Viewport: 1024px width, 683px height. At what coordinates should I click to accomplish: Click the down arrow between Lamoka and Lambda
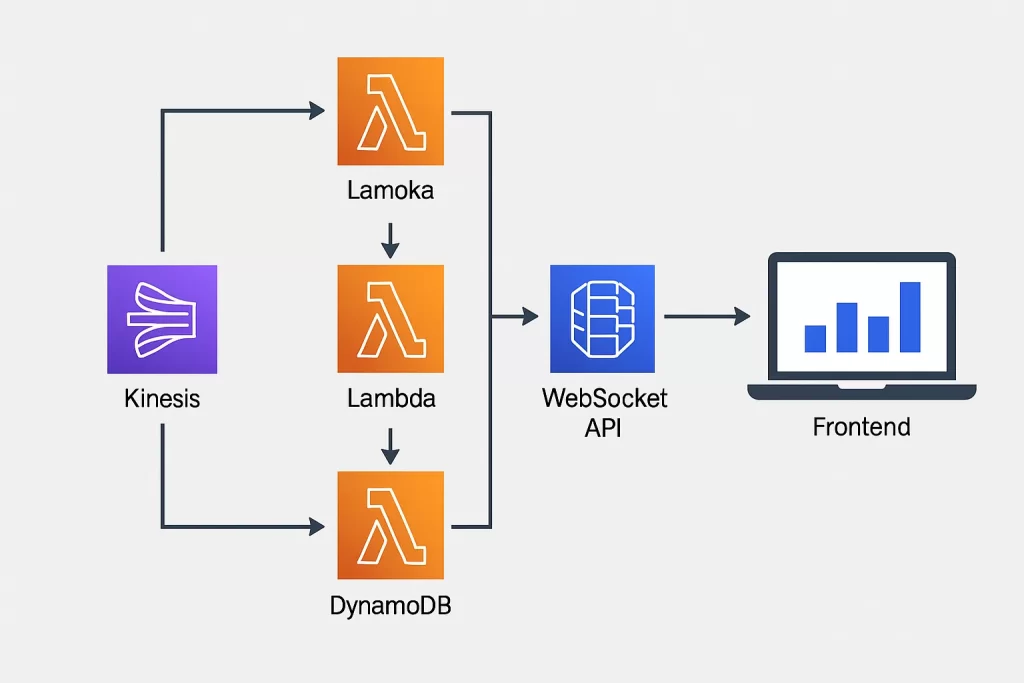tap(391, 238)
